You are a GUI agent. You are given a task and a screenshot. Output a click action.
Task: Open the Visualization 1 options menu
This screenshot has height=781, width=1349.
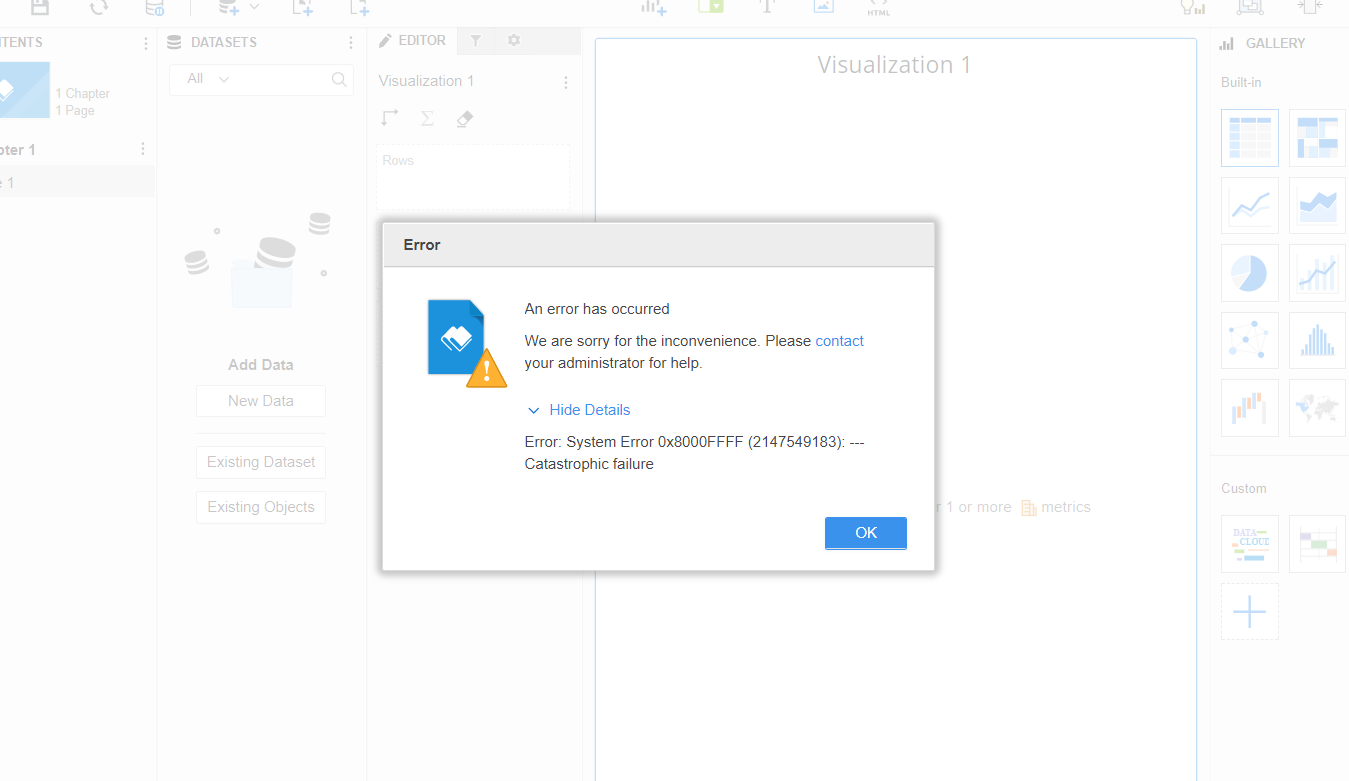click(566, 82)
